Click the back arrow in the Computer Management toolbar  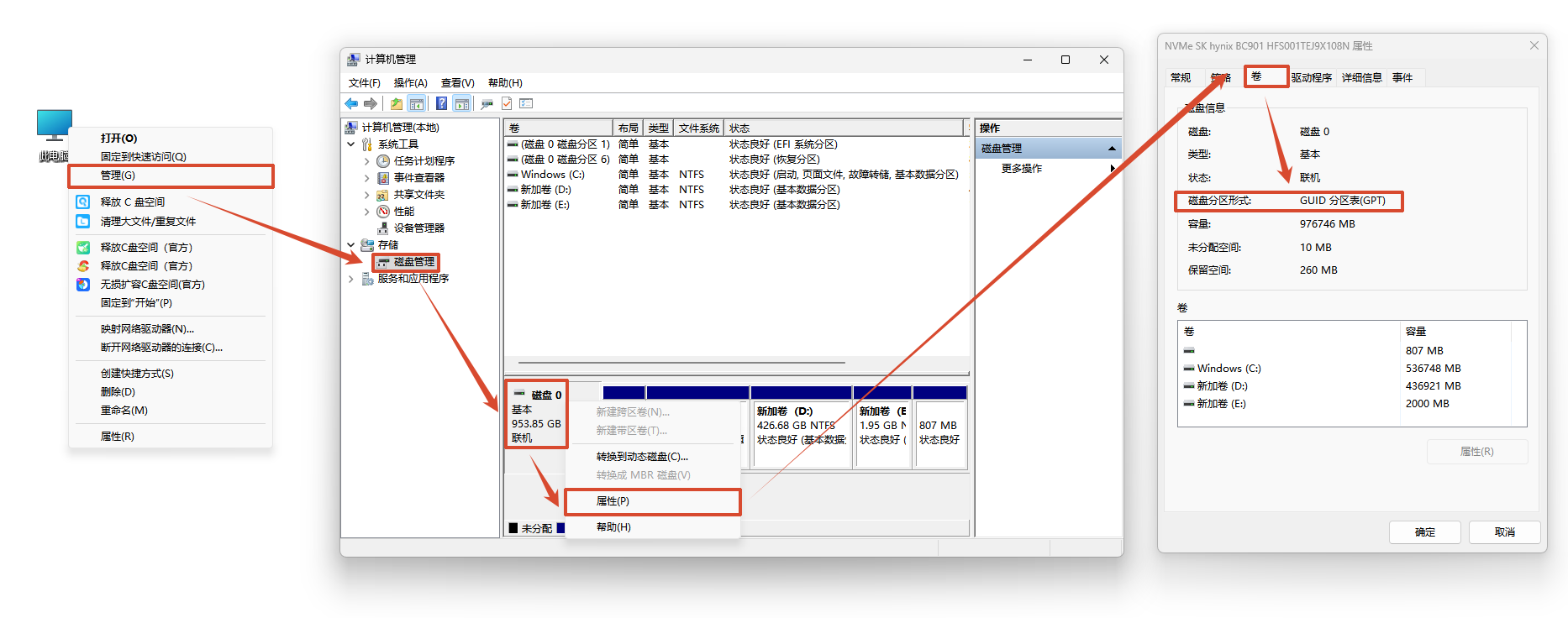[351, 103]
